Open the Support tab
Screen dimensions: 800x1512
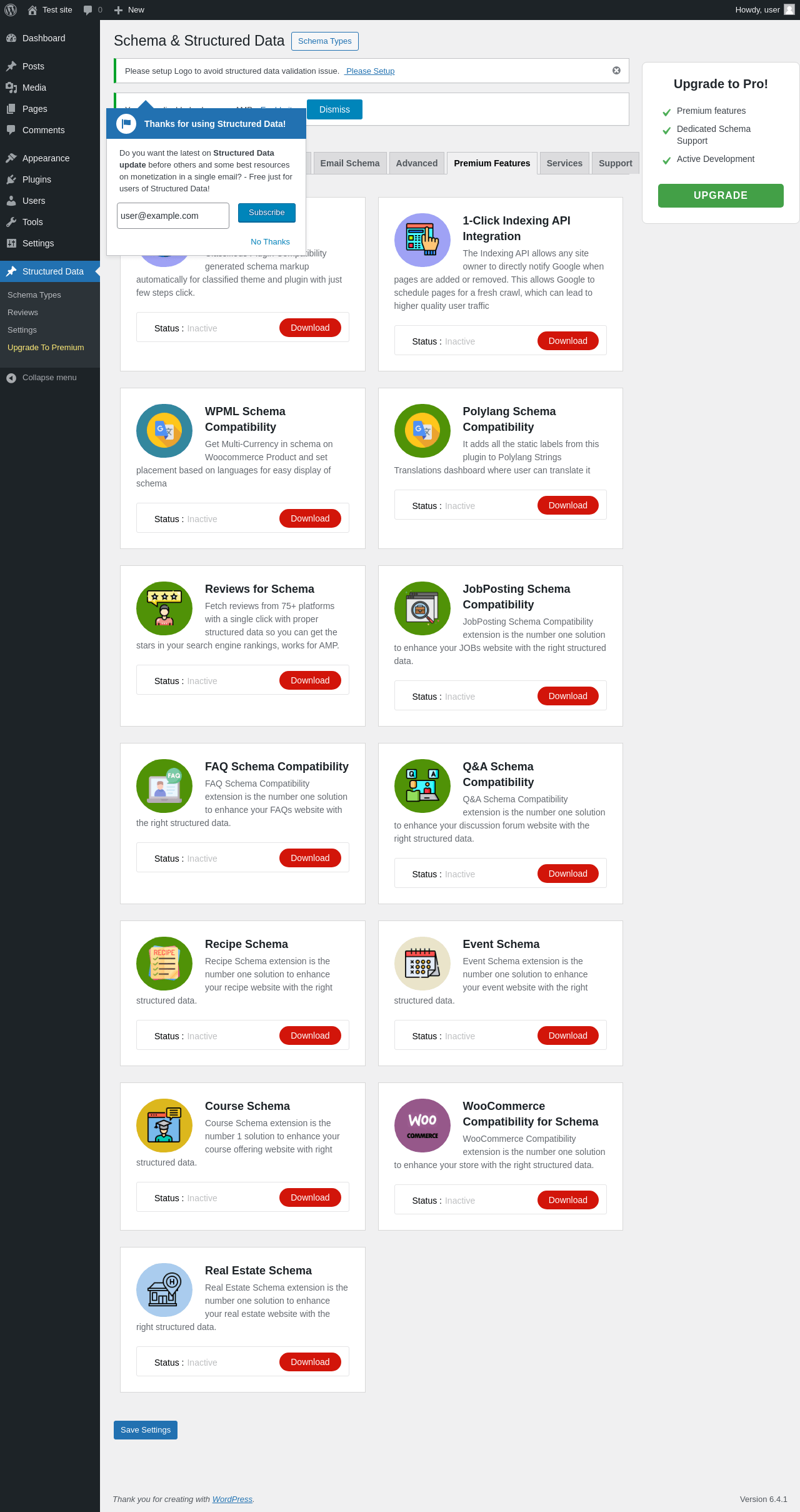coord(616,163)
